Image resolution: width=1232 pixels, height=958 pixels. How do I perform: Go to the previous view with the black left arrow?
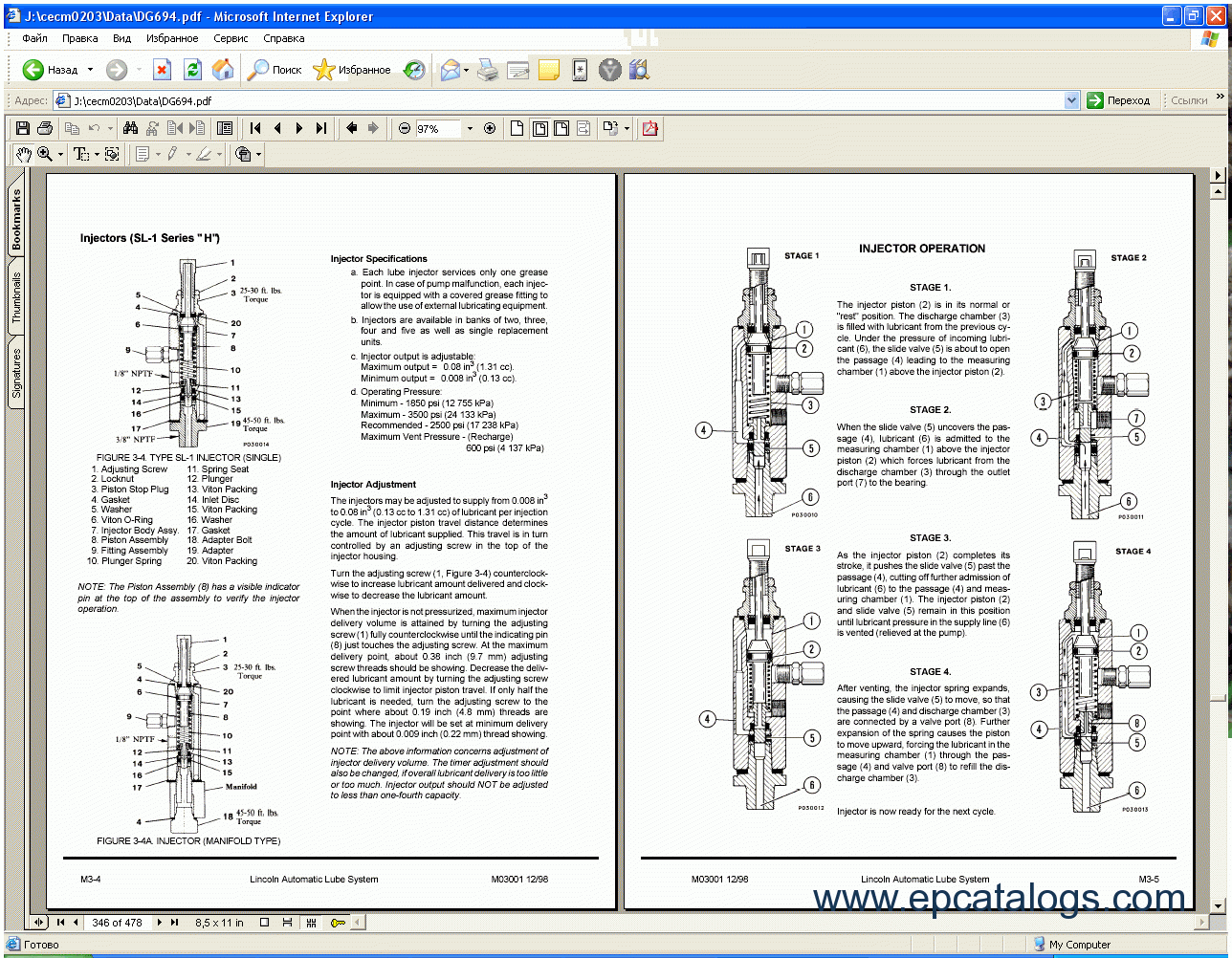click(x=351, y=128)
